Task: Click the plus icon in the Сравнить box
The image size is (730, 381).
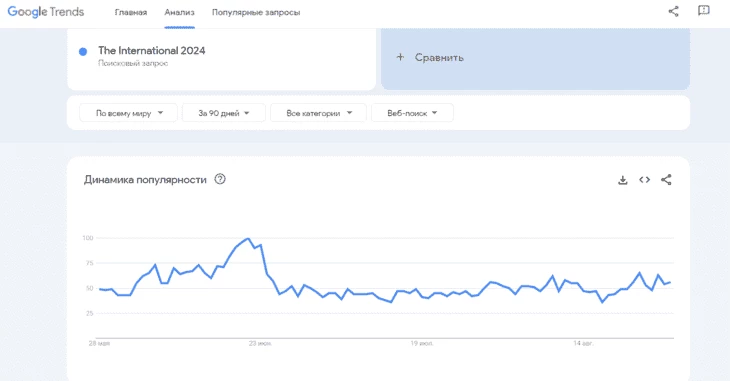Action: pos(400,57)
